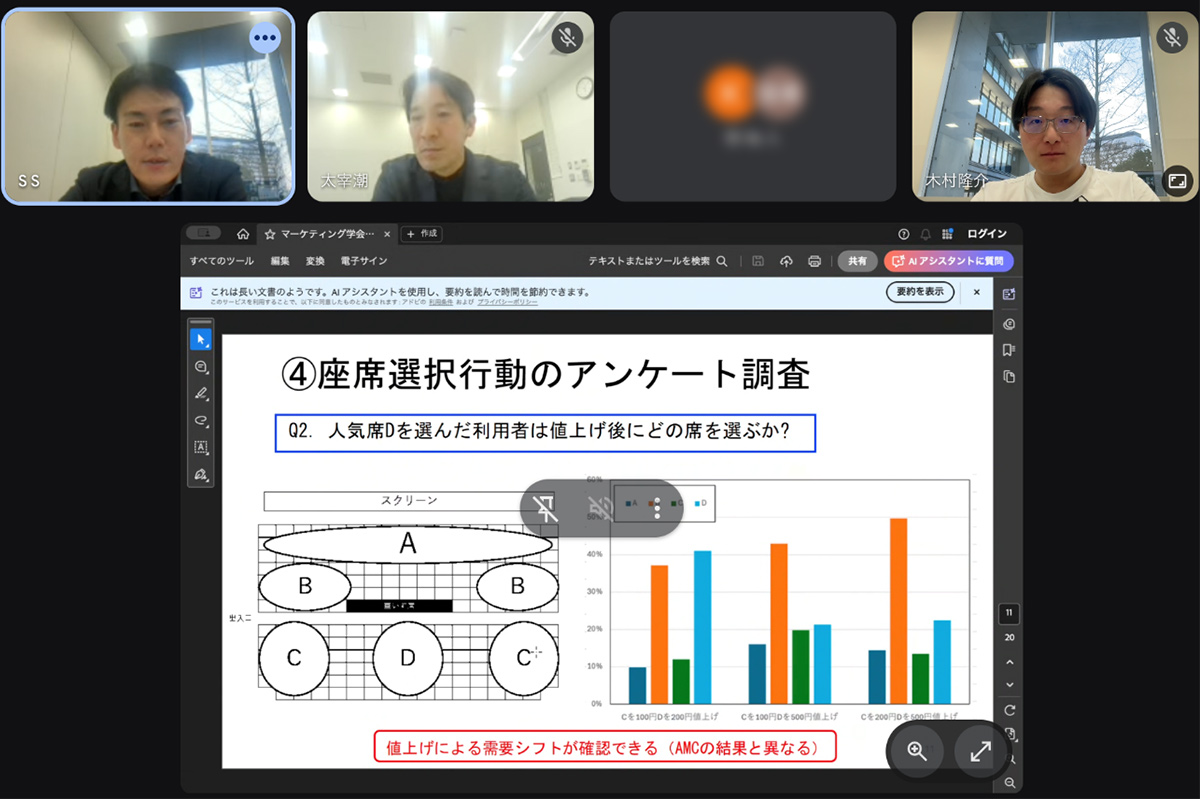Go to previous page with up chevron
The image size is (1200, 799).
1010,662
